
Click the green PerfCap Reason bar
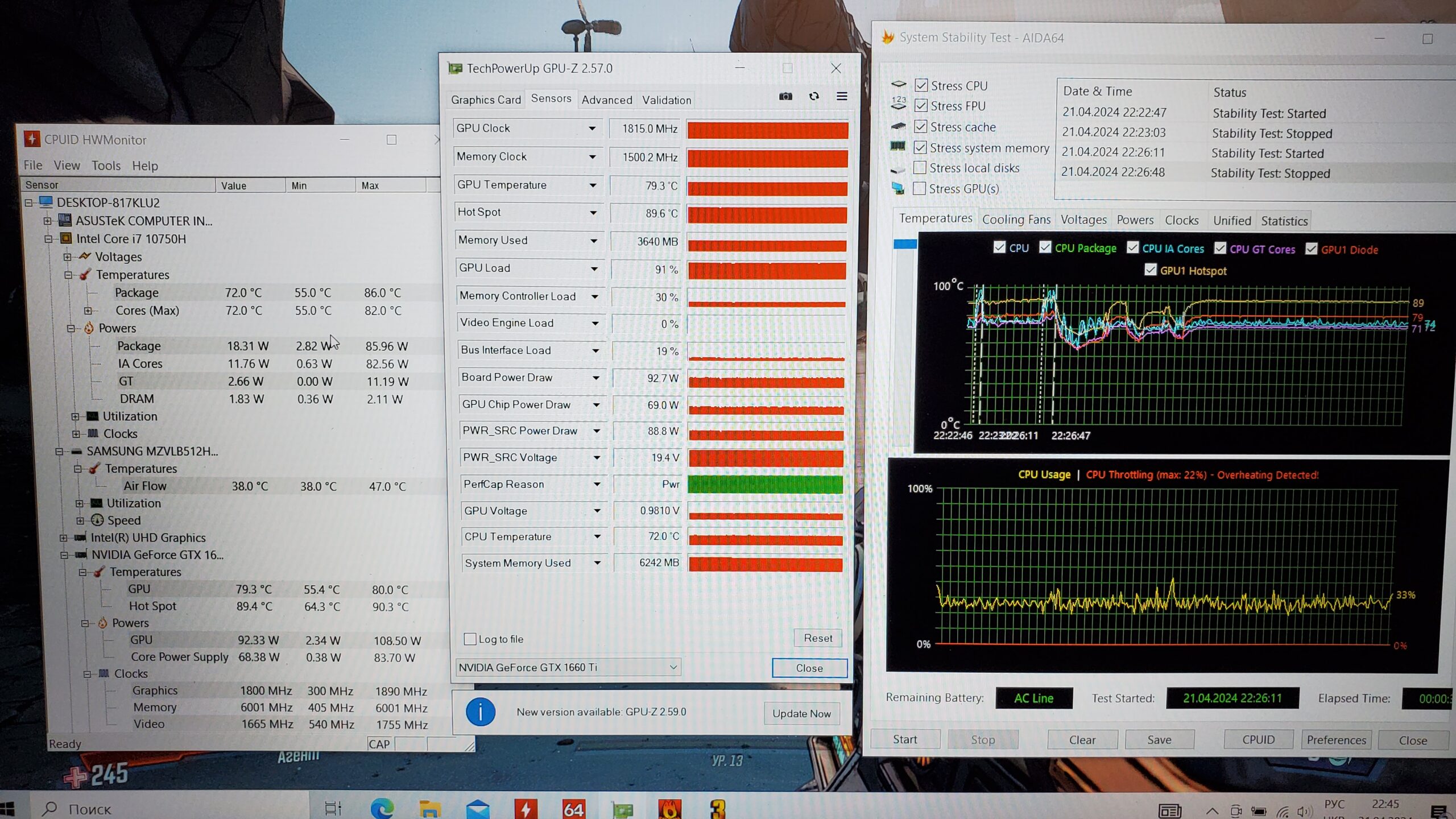click(x=765, y=484)
